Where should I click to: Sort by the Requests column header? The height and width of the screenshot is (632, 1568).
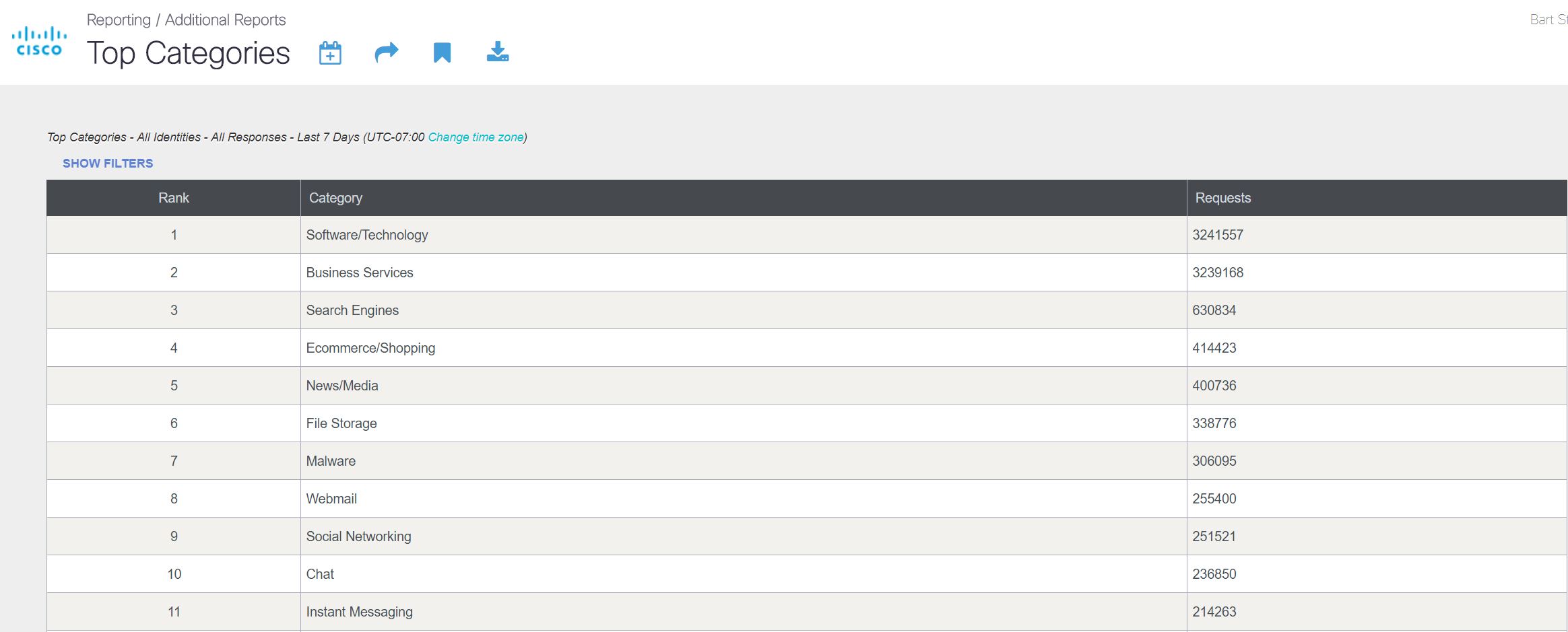(1222, 198)
